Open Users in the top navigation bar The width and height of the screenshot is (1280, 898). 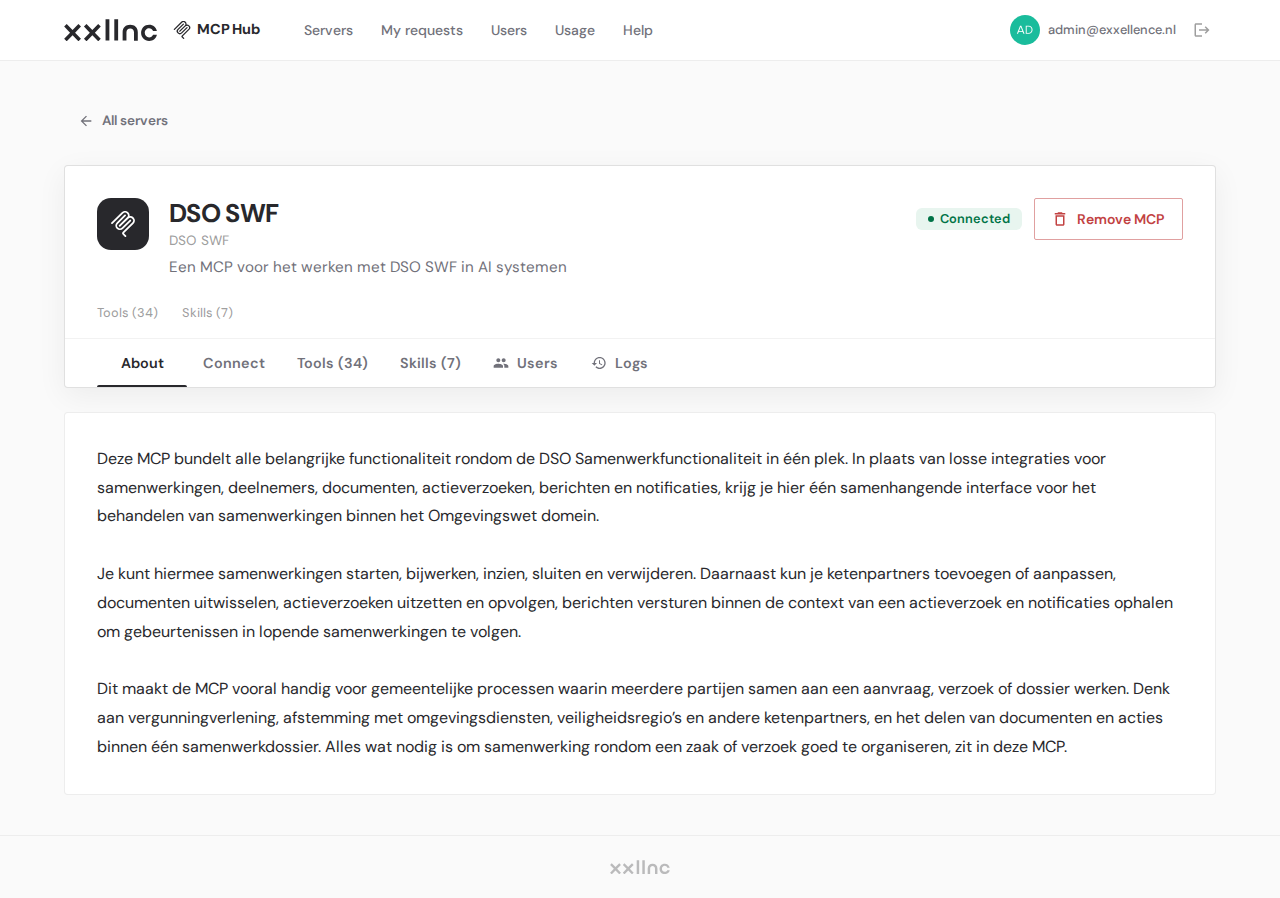point(509,30)
